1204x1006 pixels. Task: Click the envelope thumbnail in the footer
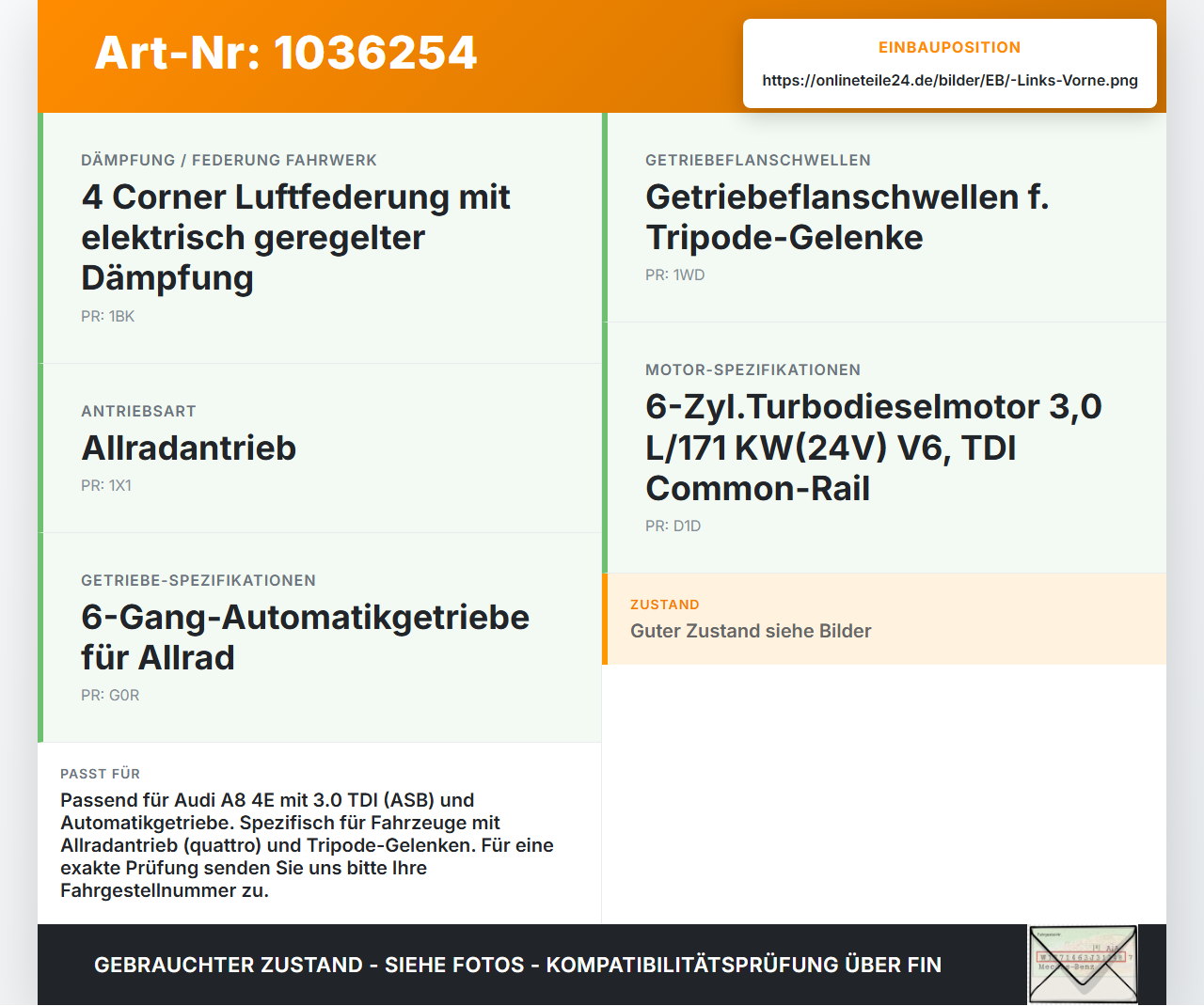coord(1083,965)
